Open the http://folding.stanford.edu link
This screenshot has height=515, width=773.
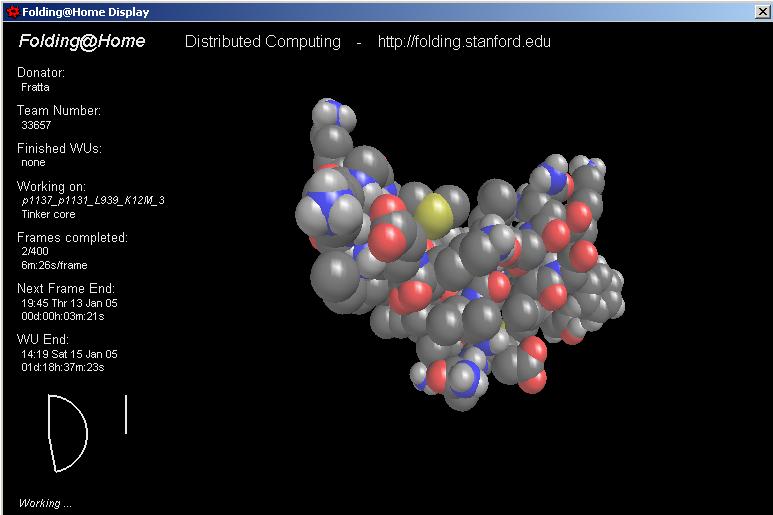click(464, 41)
